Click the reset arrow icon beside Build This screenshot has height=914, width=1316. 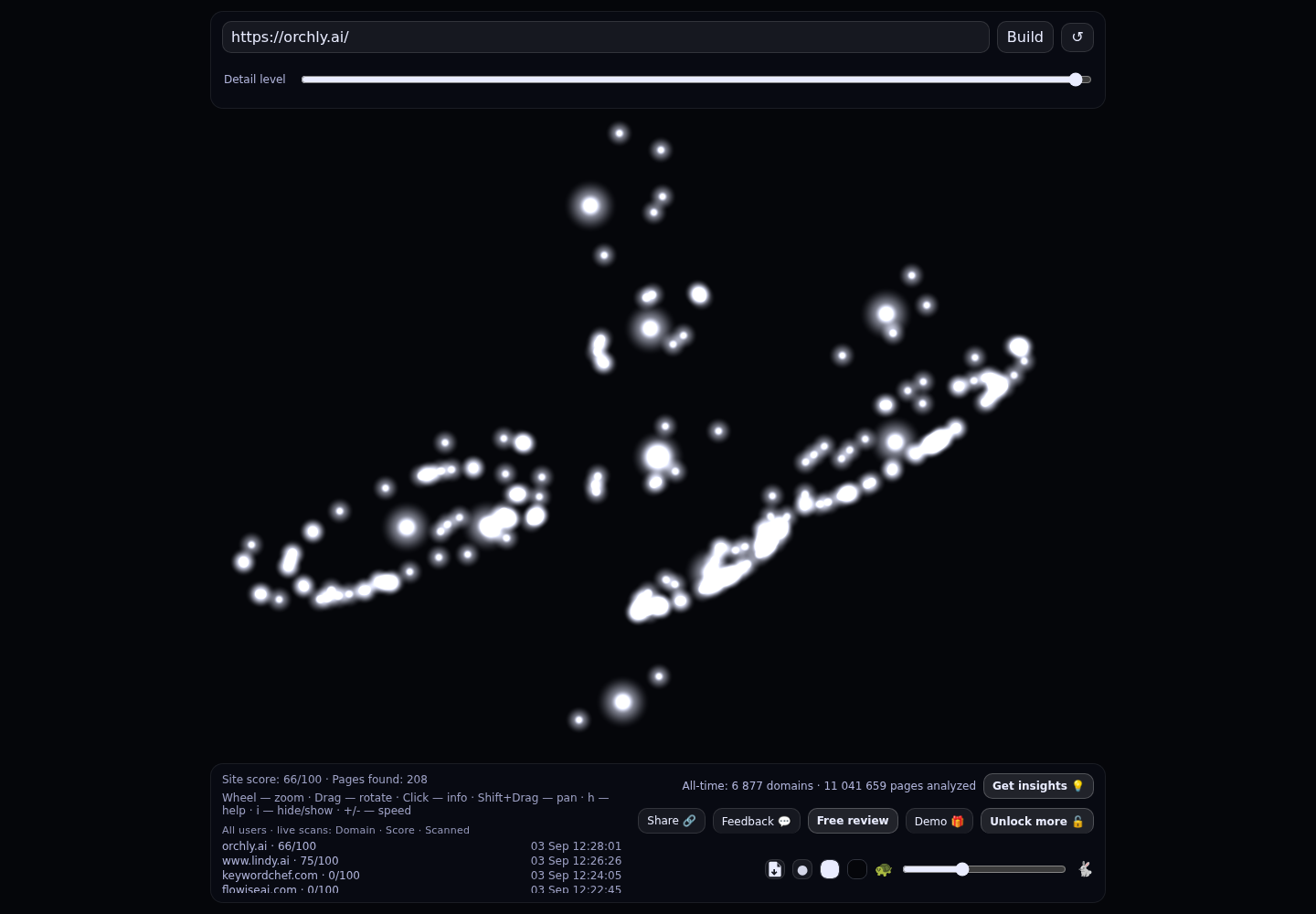(1077, 37)
